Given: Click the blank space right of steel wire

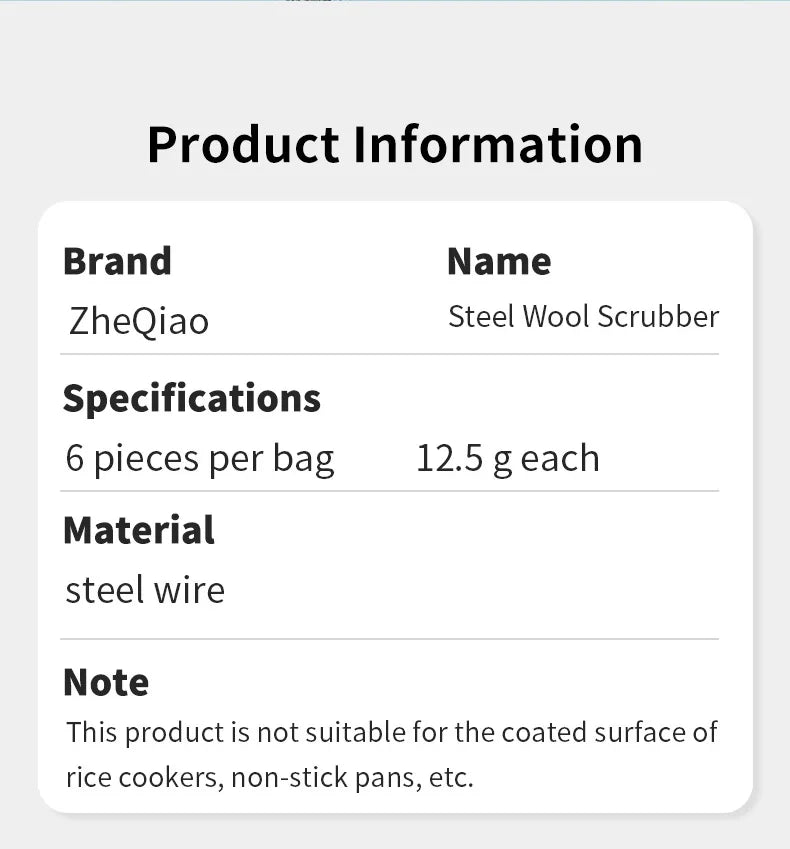Looking at the screenshot, I should (x=471, y=590).
